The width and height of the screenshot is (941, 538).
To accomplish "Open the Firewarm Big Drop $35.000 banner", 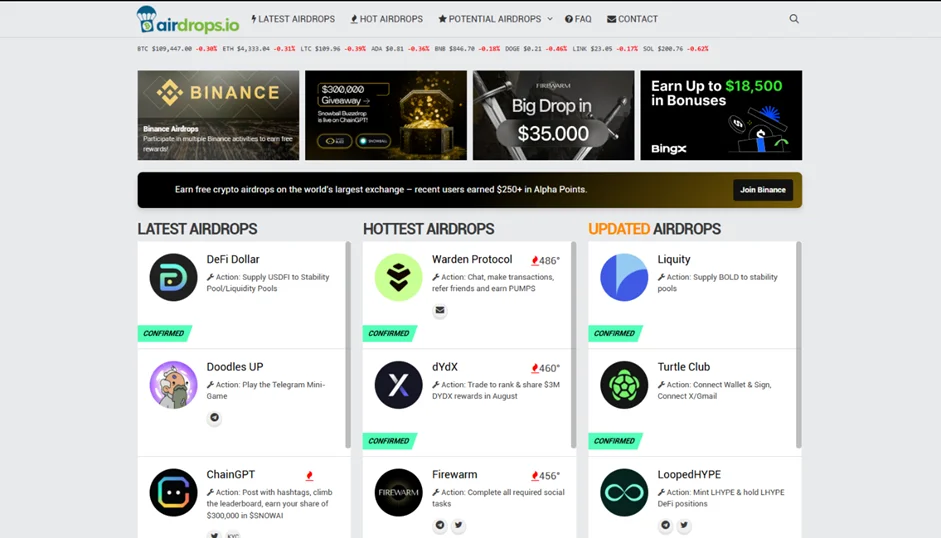I will coord(553,115).
